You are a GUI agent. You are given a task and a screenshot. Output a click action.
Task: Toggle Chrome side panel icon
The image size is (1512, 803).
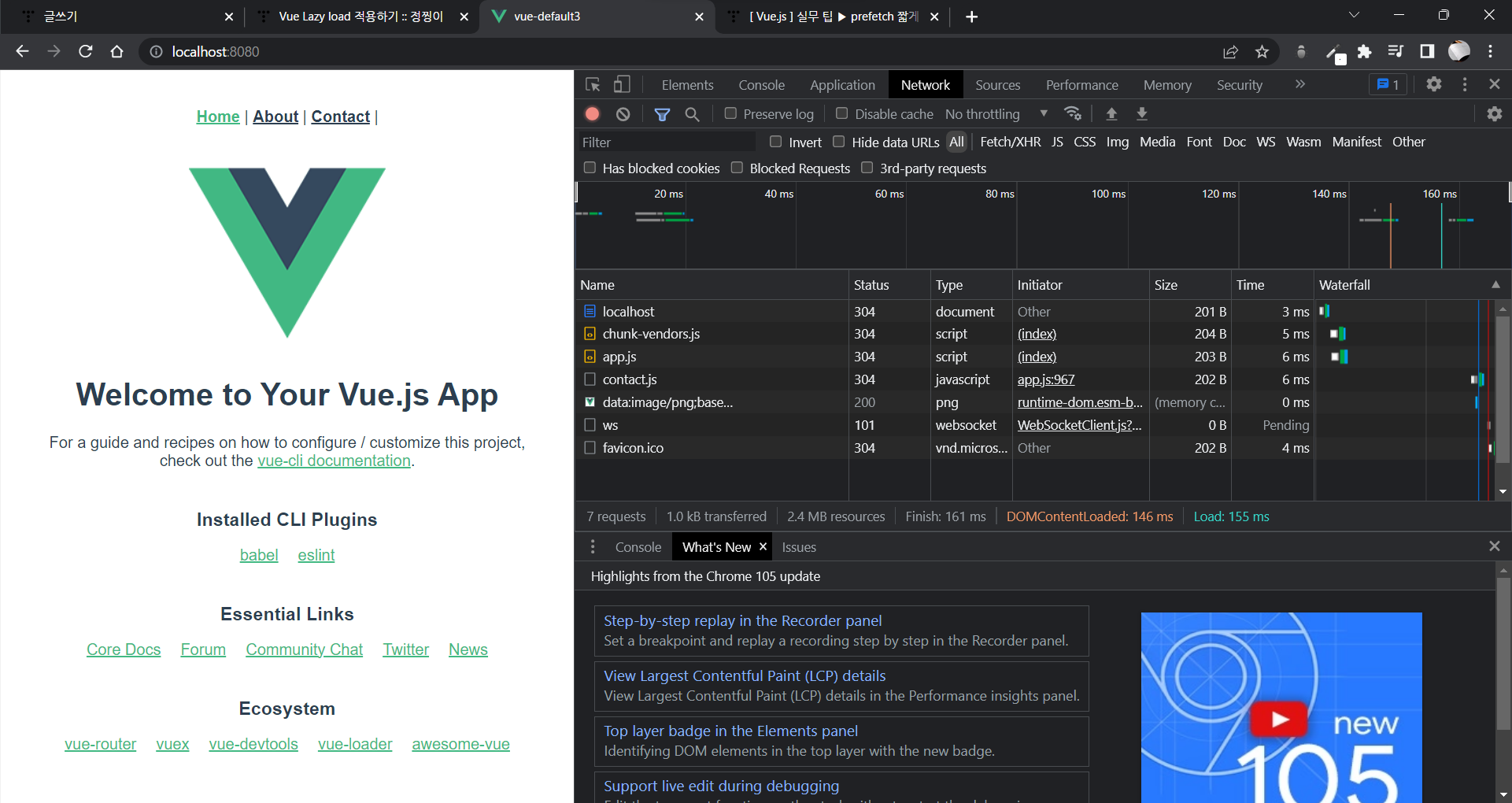(x=1426, y=51)
